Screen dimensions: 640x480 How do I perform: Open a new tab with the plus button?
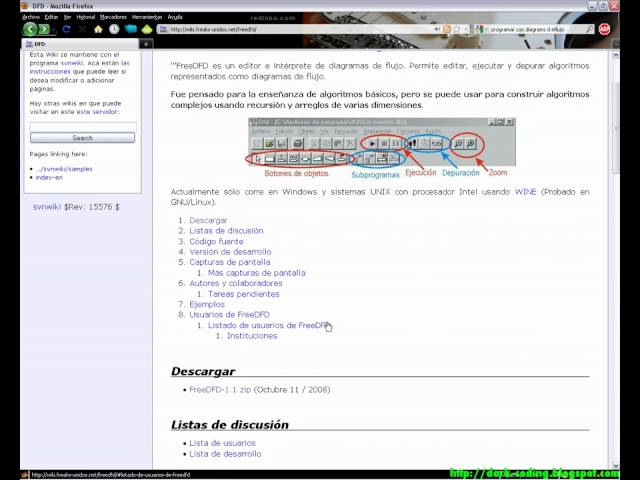coord(146,44)
